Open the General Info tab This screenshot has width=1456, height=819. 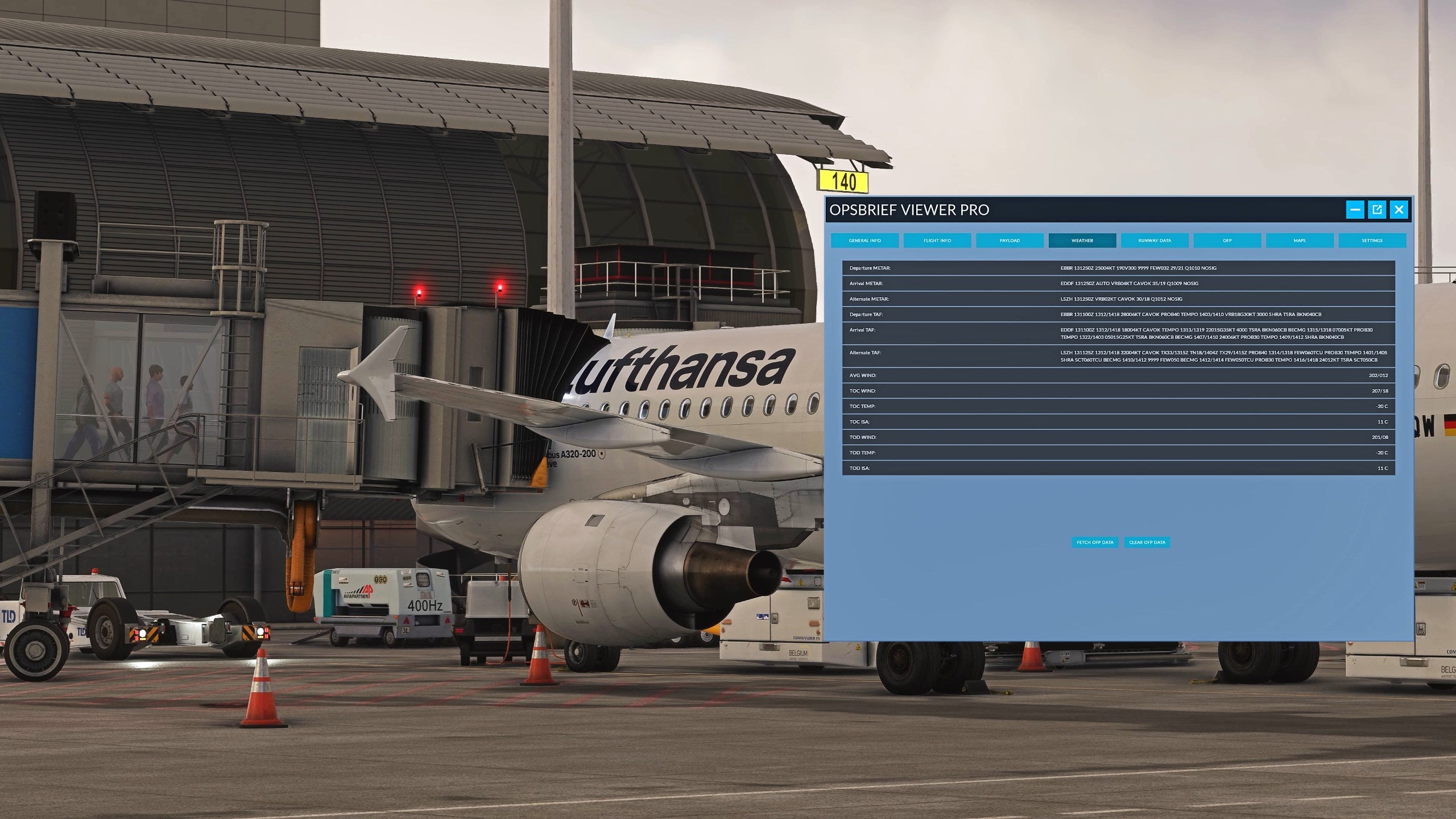click(x=864, y=241)
